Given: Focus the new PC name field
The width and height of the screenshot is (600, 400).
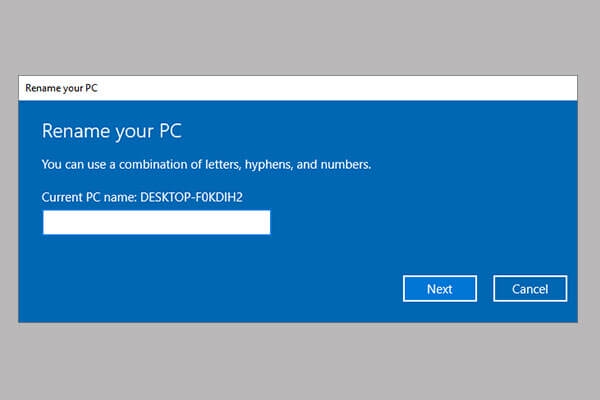Looking at the screenshot, I should point(157,222).
